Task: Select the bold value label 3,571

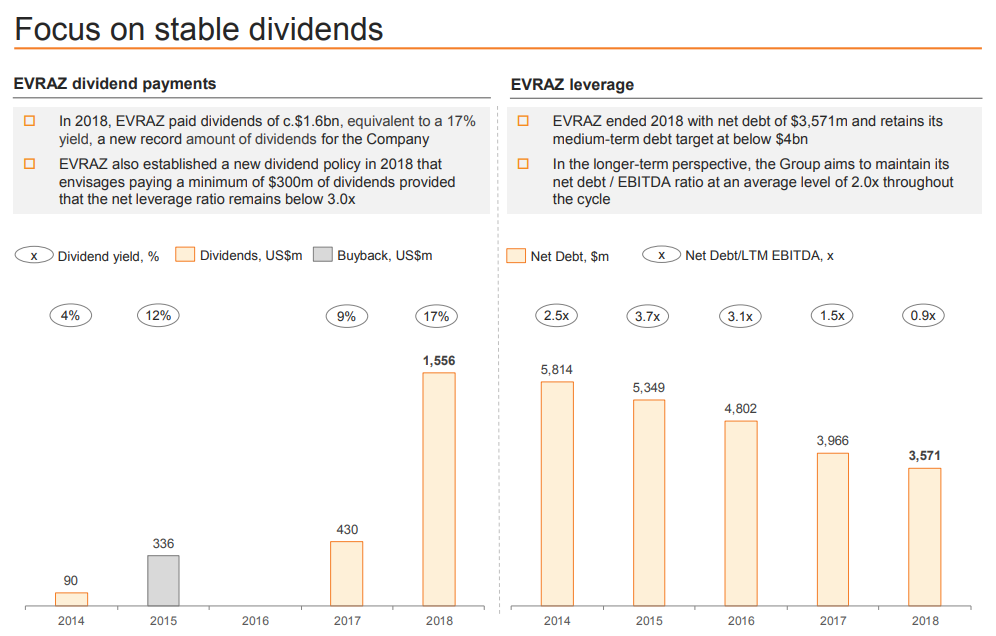Action: pos(924,456)
